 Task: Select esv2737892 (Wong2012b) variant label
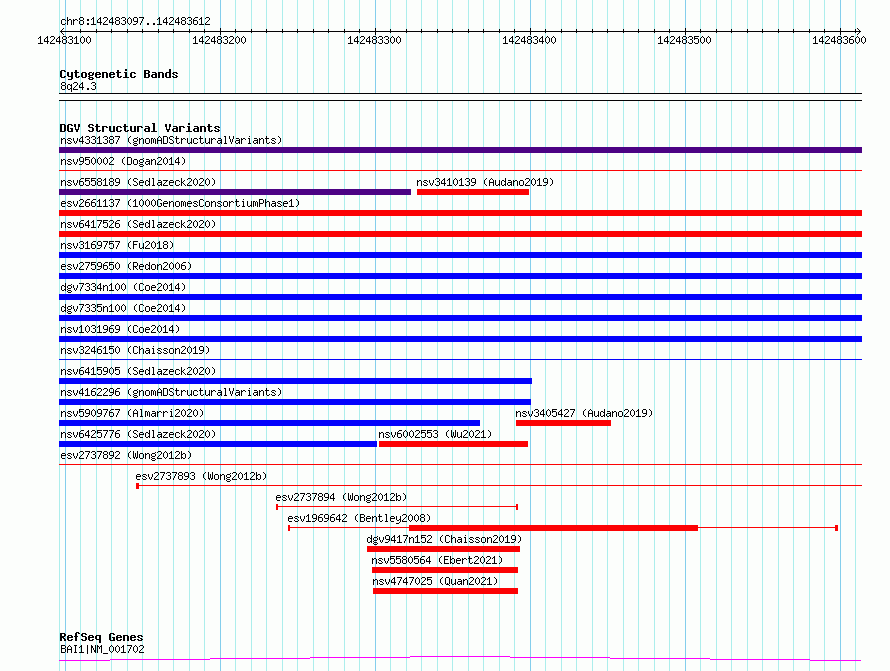pos(126,455)
